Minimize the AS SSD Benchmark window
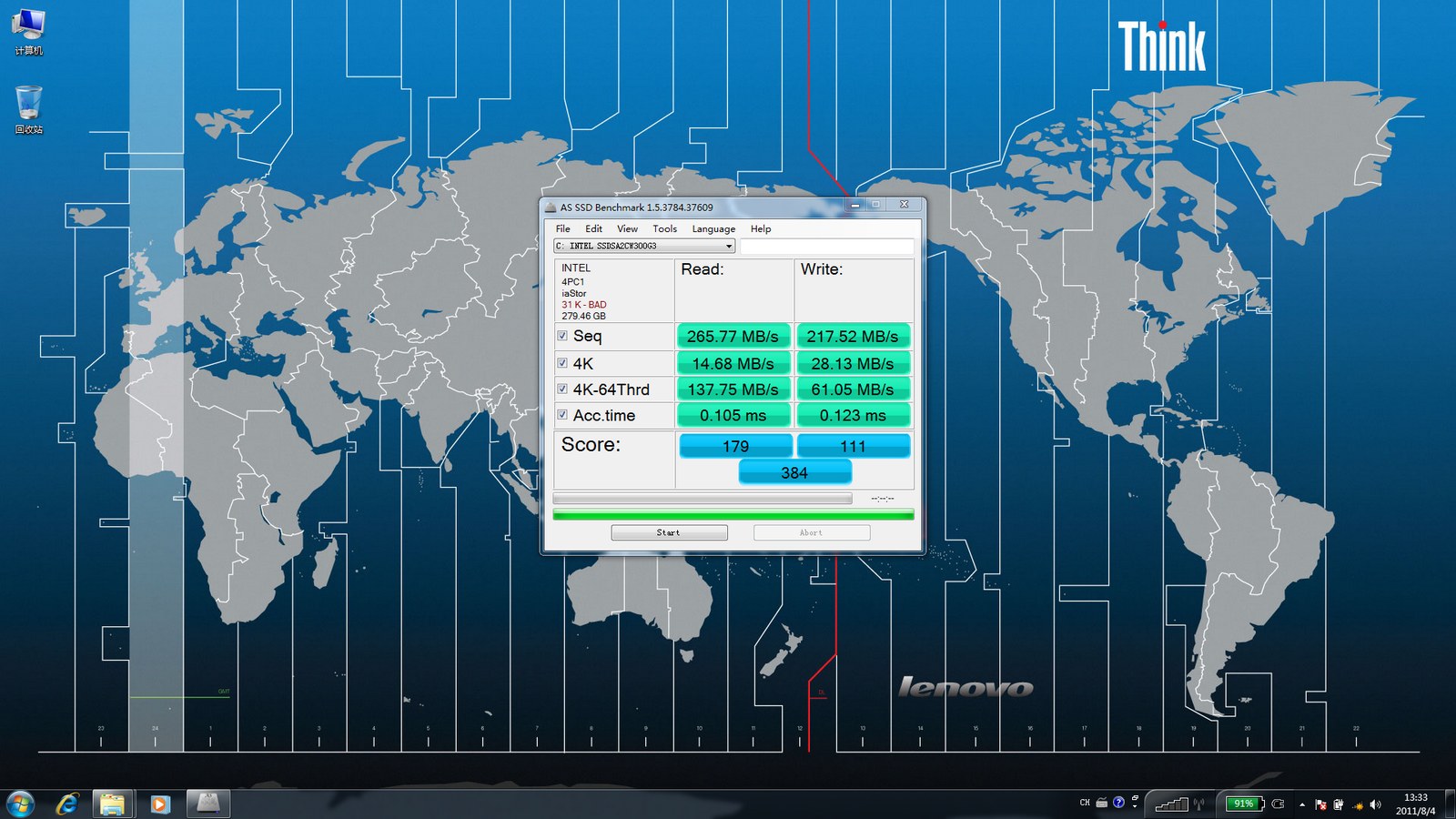Image resolution: width=1456 pixels, height=819 pixels. [x=854, y=205]
